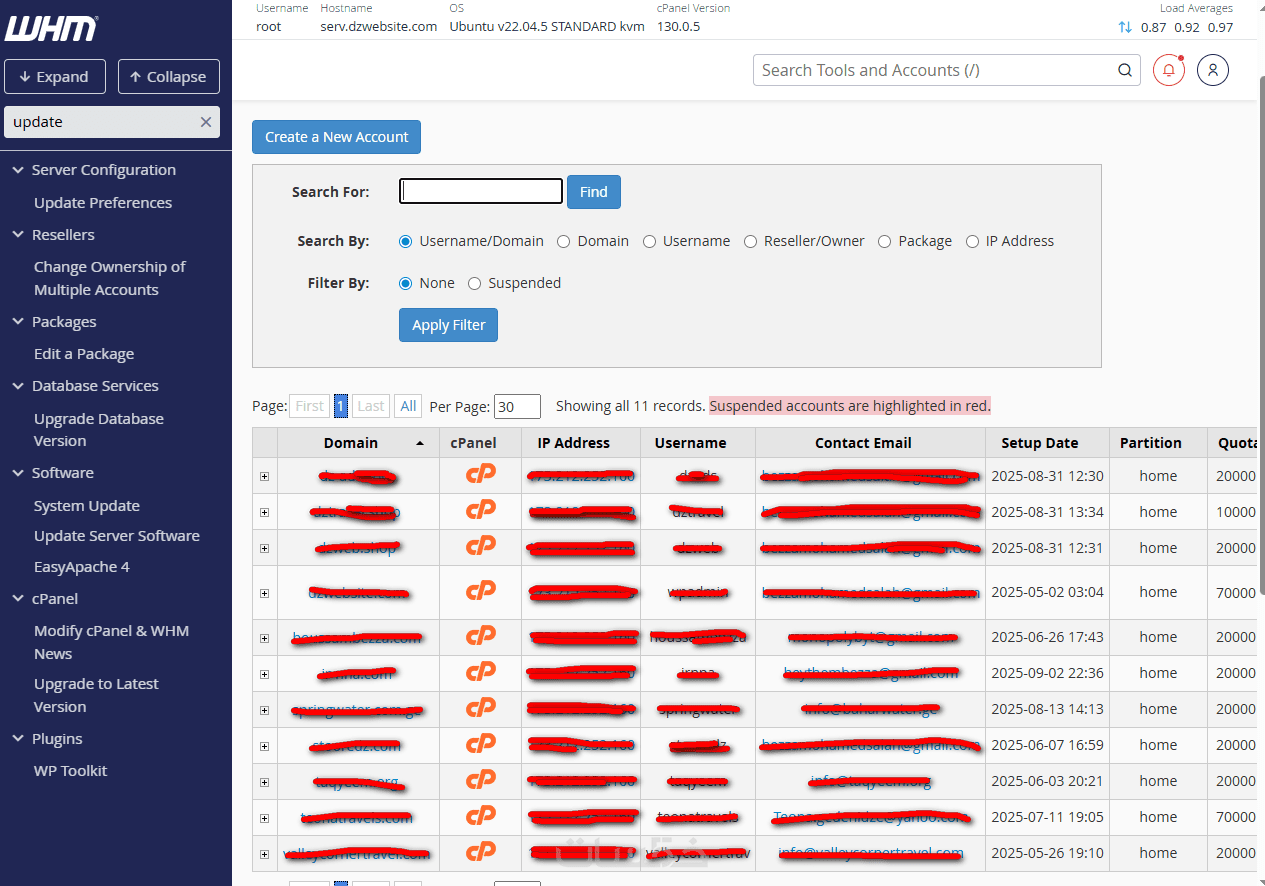The image size is (1265, 886).
Task: Expand the row dated 2025-09-02 22:36
Action: point(264,673)
